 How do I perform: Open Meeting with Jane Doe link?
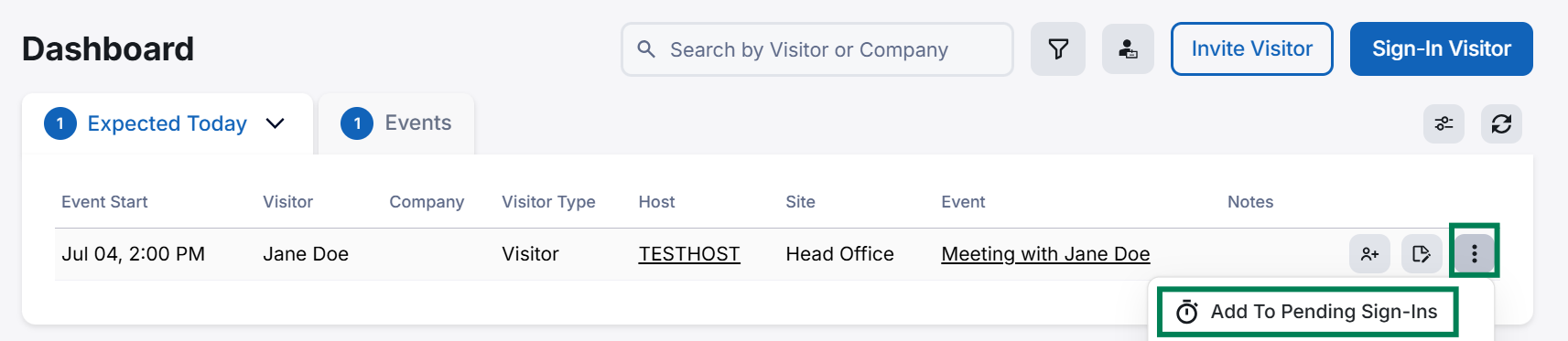point(1045,254)
